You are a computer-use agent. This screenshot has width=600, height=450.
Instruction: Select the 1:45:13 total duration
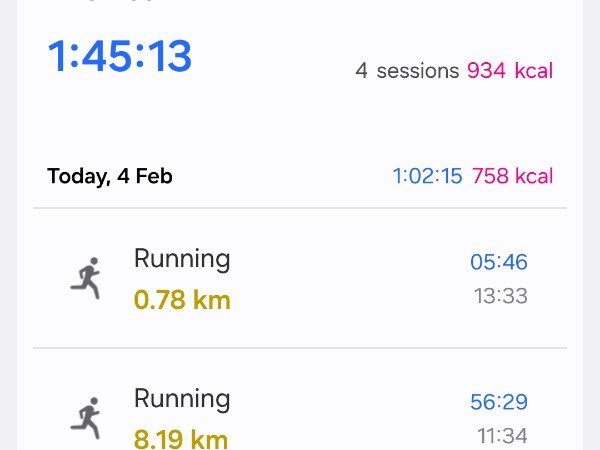click(119, 57)
